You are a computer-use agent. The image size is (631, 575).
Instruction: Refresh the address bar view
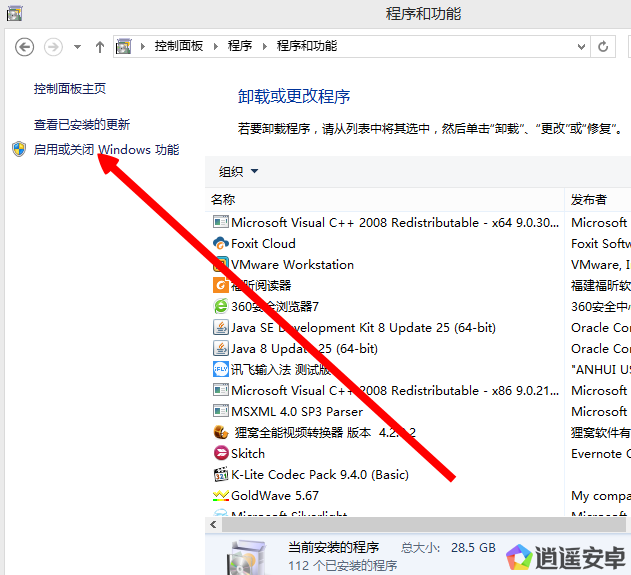pos(603,46)
